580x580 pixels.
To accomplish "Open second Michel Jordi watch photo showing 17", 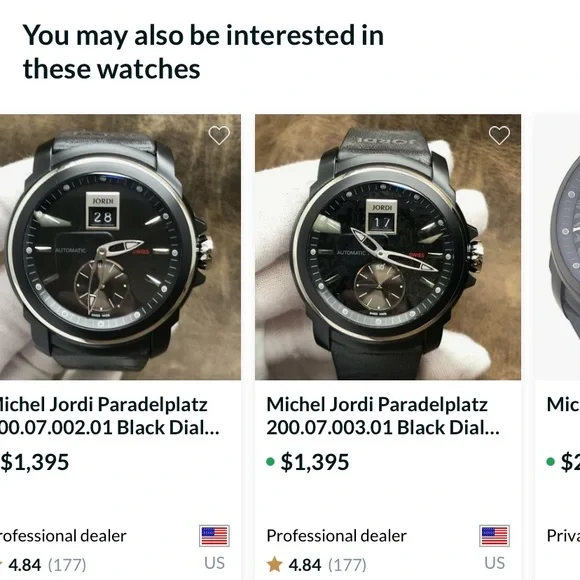I will coord(388,247).
